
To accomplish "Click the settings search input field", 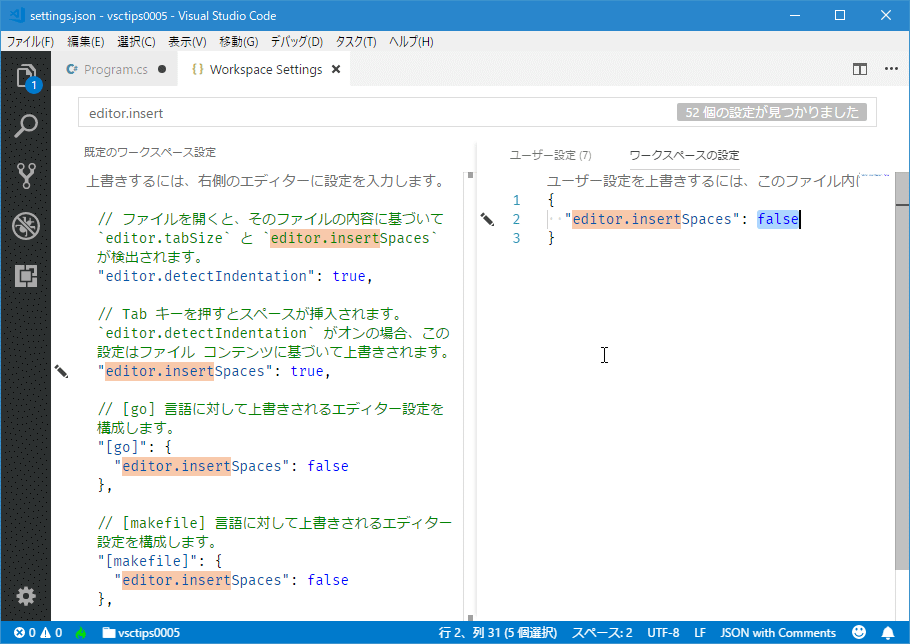I will pos(380,113).
